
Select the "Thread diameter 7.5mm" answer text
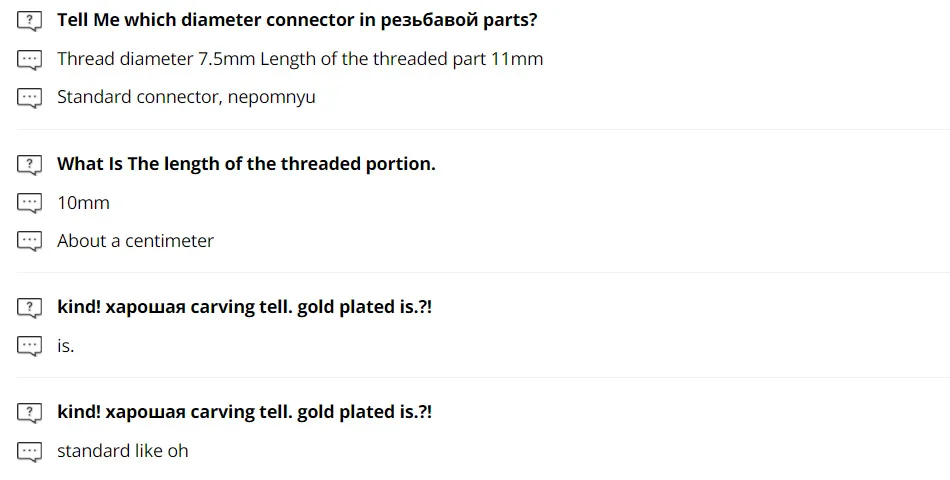pos(300,59)
